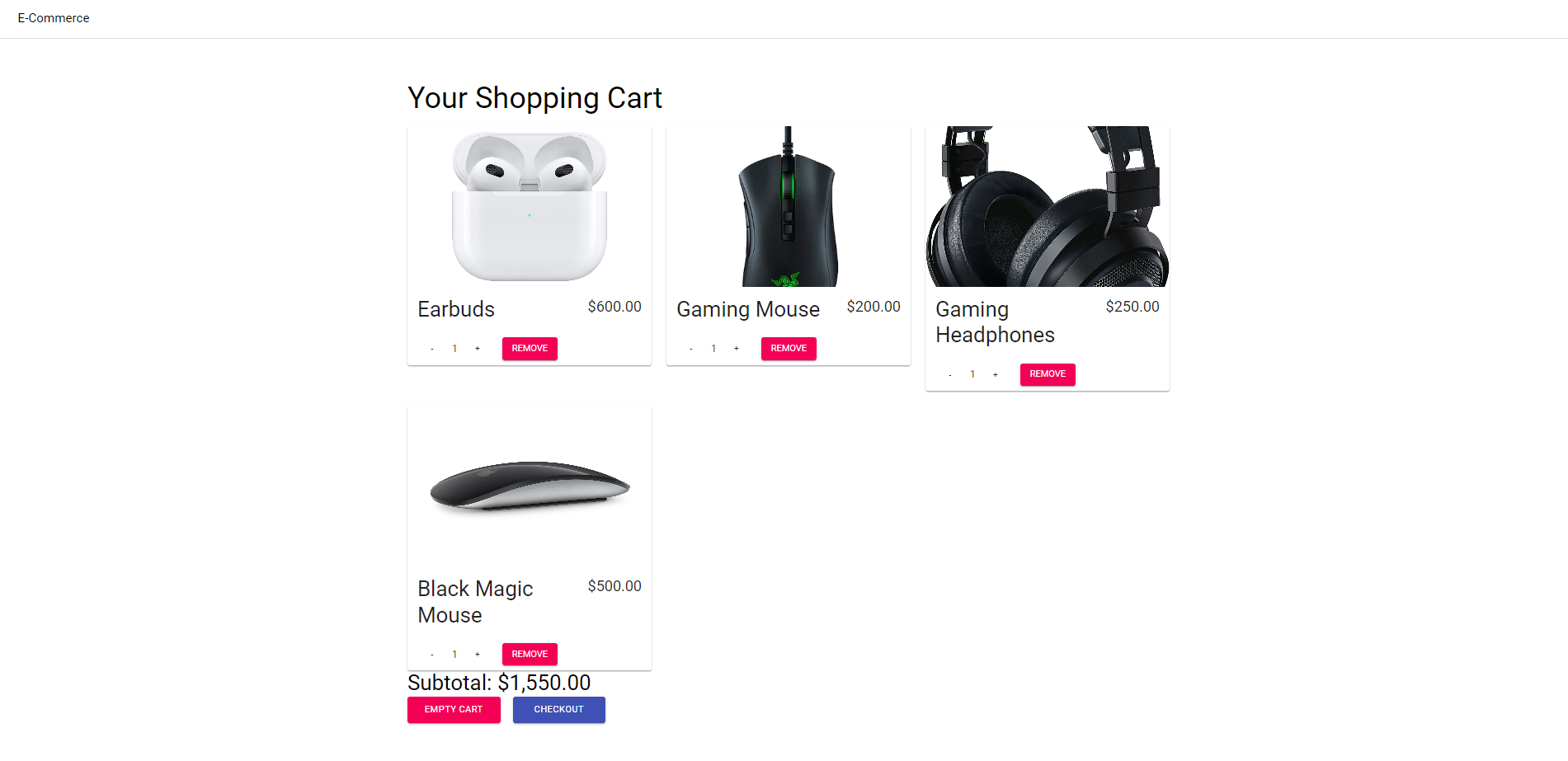Increase the Black Magic Mouse quantity

478,653
